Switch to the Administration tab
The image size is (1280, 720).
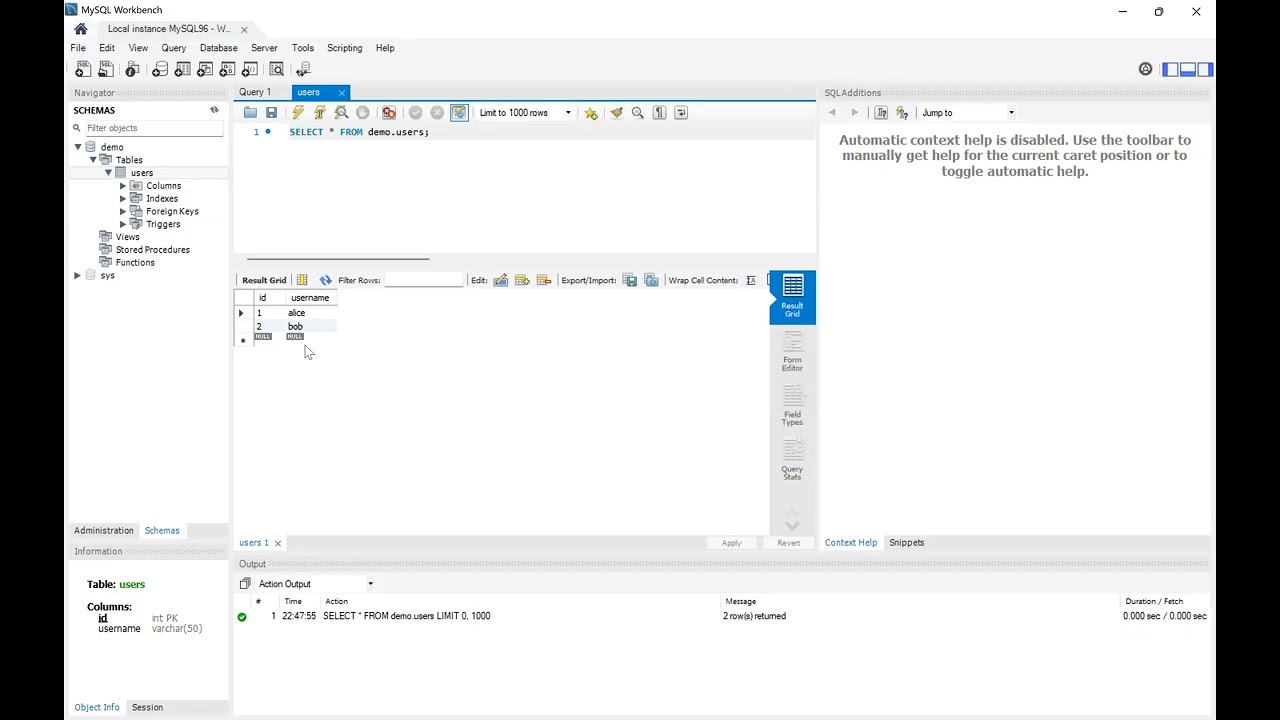tap(104, 531)
